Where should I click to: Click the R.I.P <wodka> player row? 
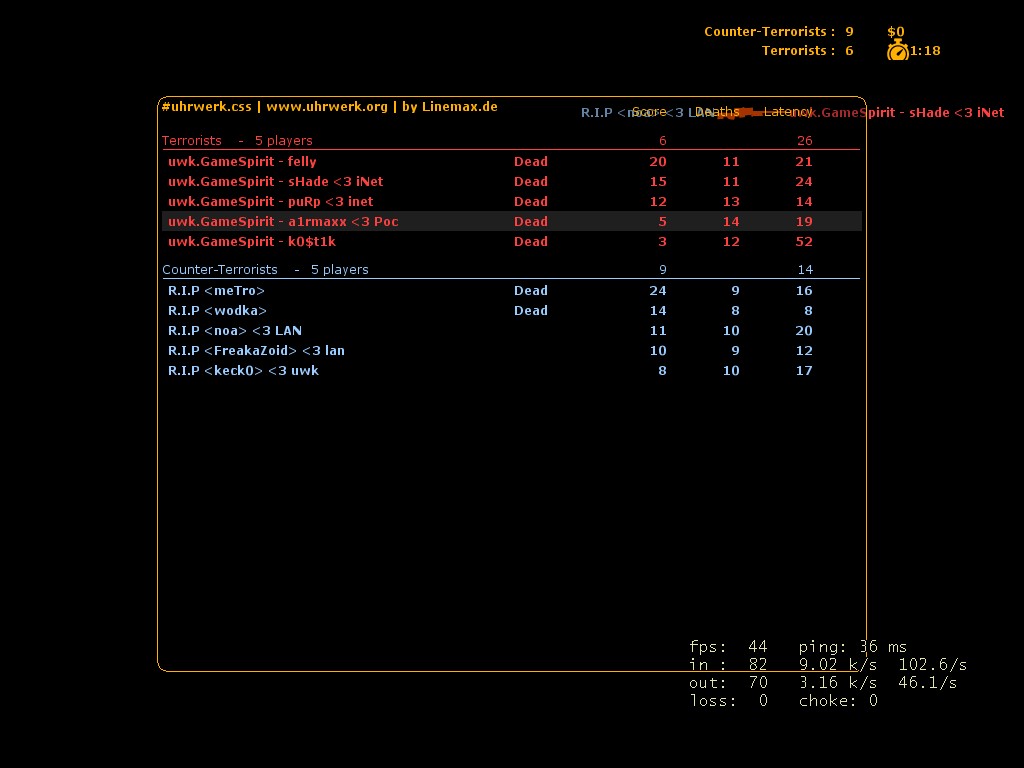coord(217,310)
